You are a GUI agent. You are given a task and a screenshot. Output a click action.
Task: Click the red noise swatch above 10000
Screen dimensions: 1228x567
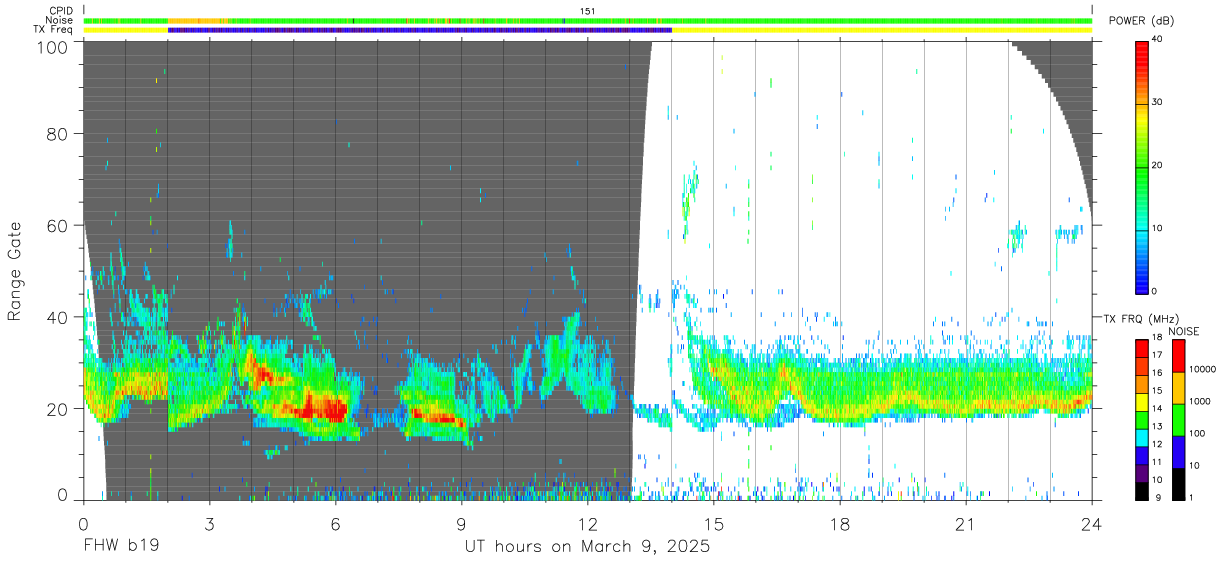pos(1177,356)
